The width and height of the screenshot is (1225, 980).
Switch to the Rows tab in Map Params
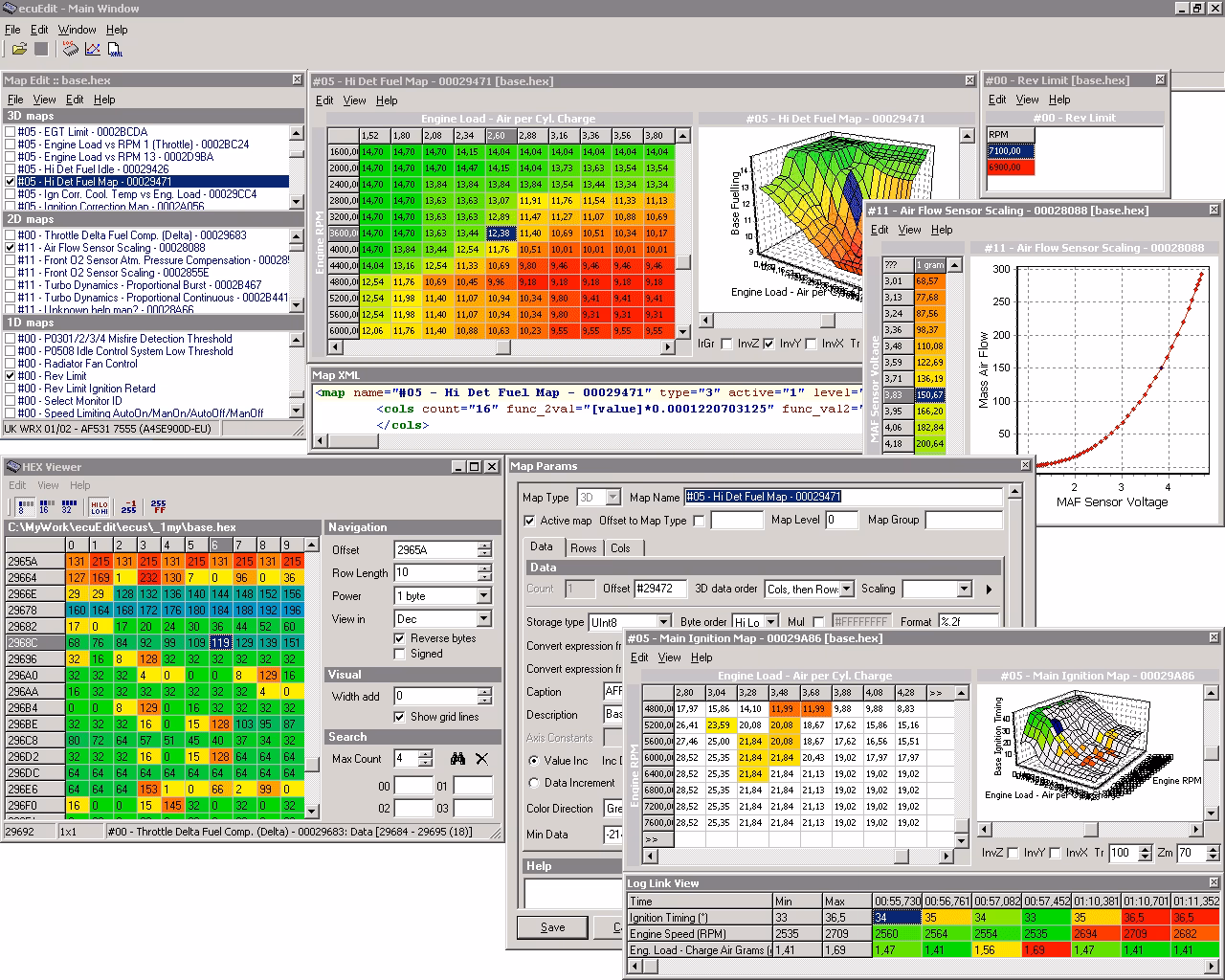pyautogui.click(x=583, y=548)
